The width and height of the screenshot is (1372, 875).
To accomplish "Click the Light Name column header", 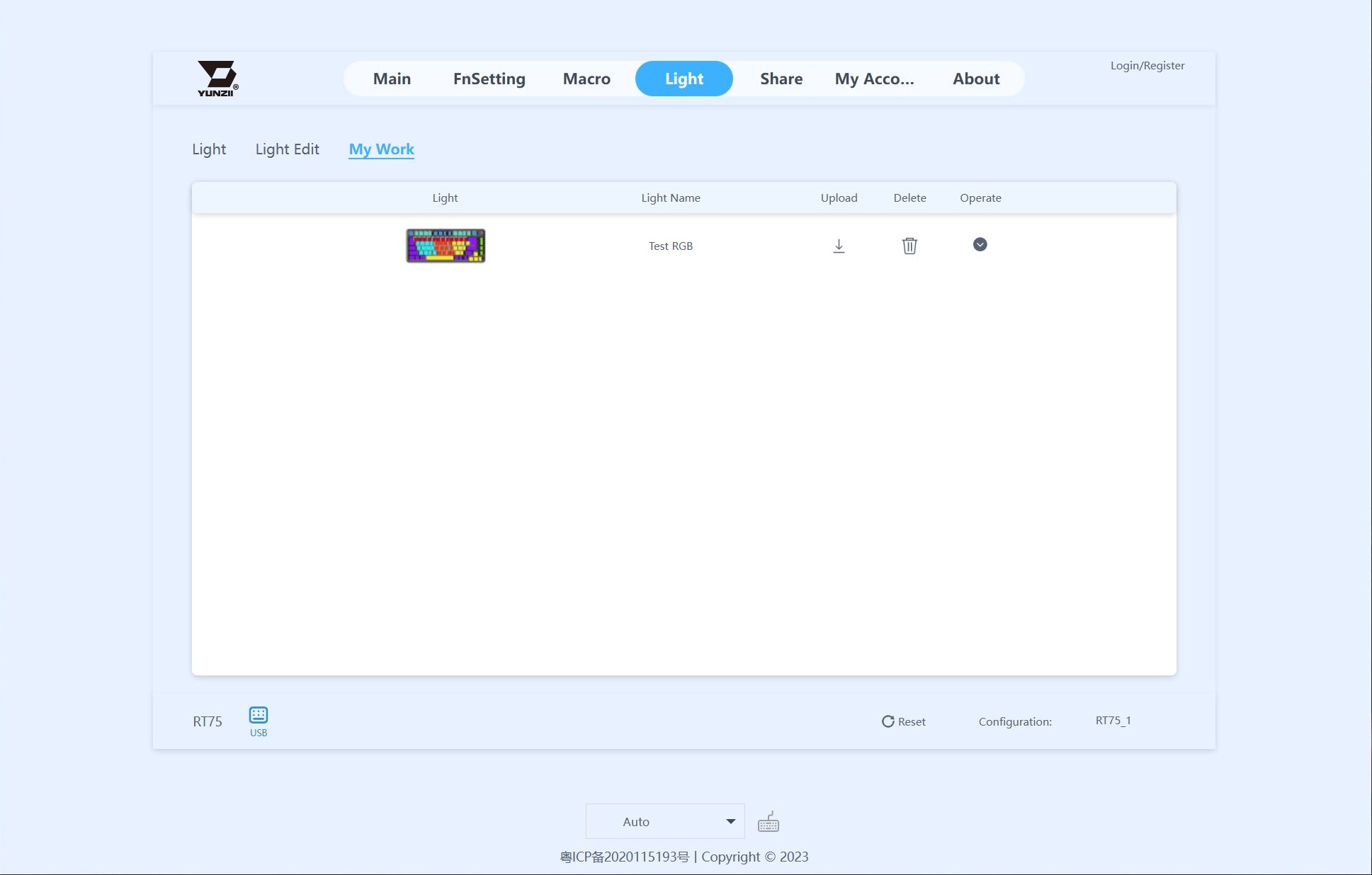I will 671,198.
